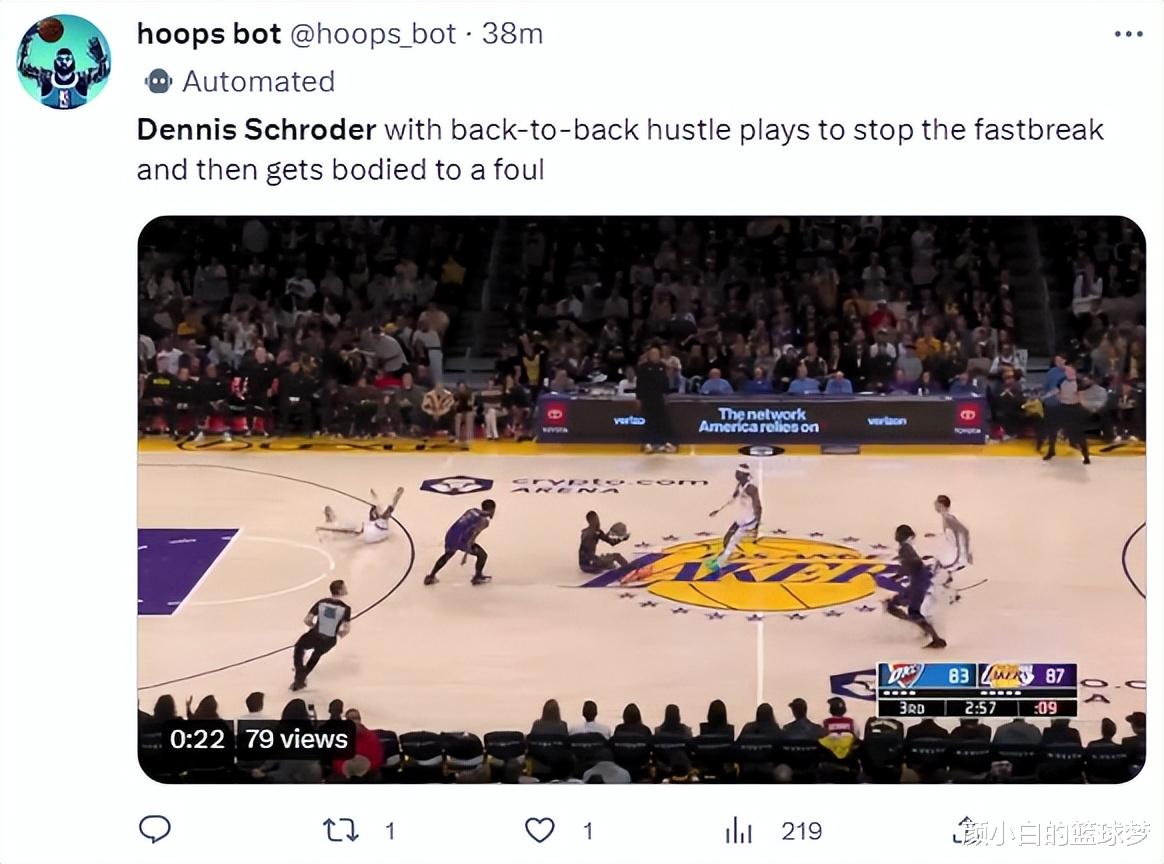This screenshot has width=1164, height=864.
Task: Open the three-dot more options menu
Action: point(1128,34)
